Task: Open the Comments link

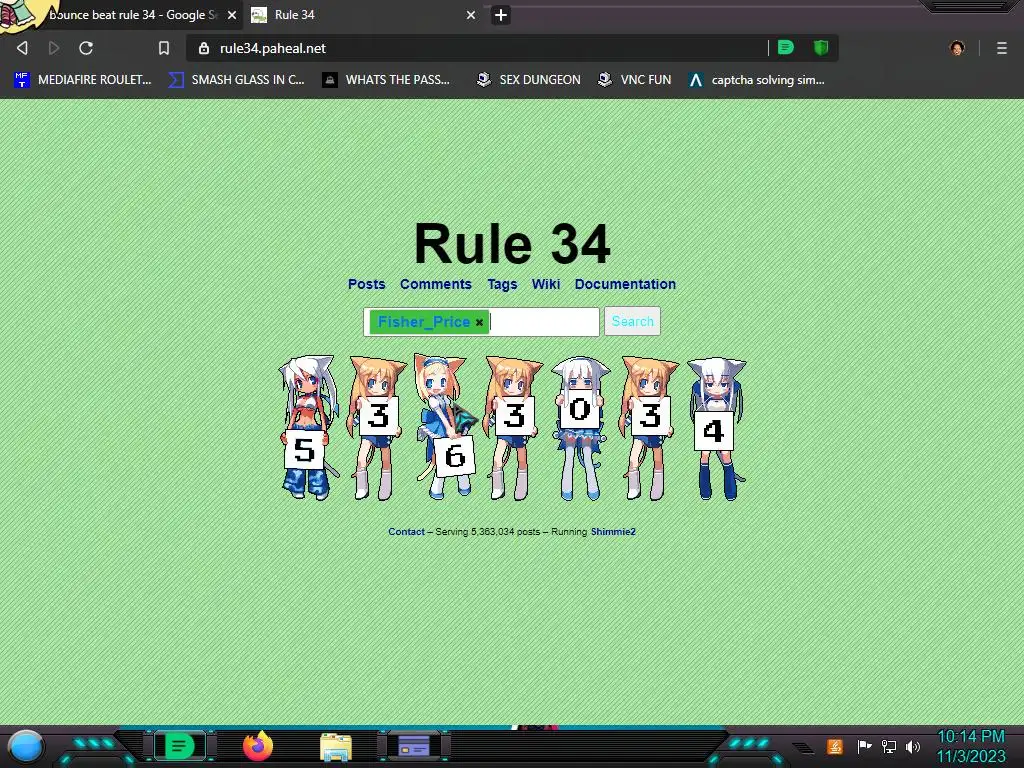Action: [x=436, y=284]
